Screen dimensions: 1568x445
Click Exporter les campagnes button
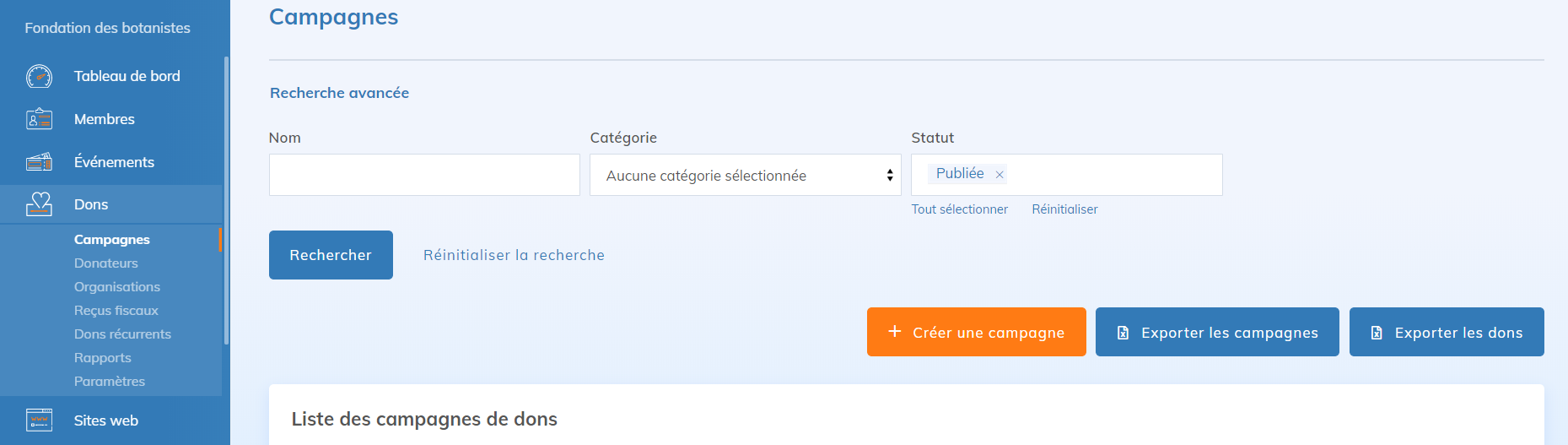tap(1216, 332)
